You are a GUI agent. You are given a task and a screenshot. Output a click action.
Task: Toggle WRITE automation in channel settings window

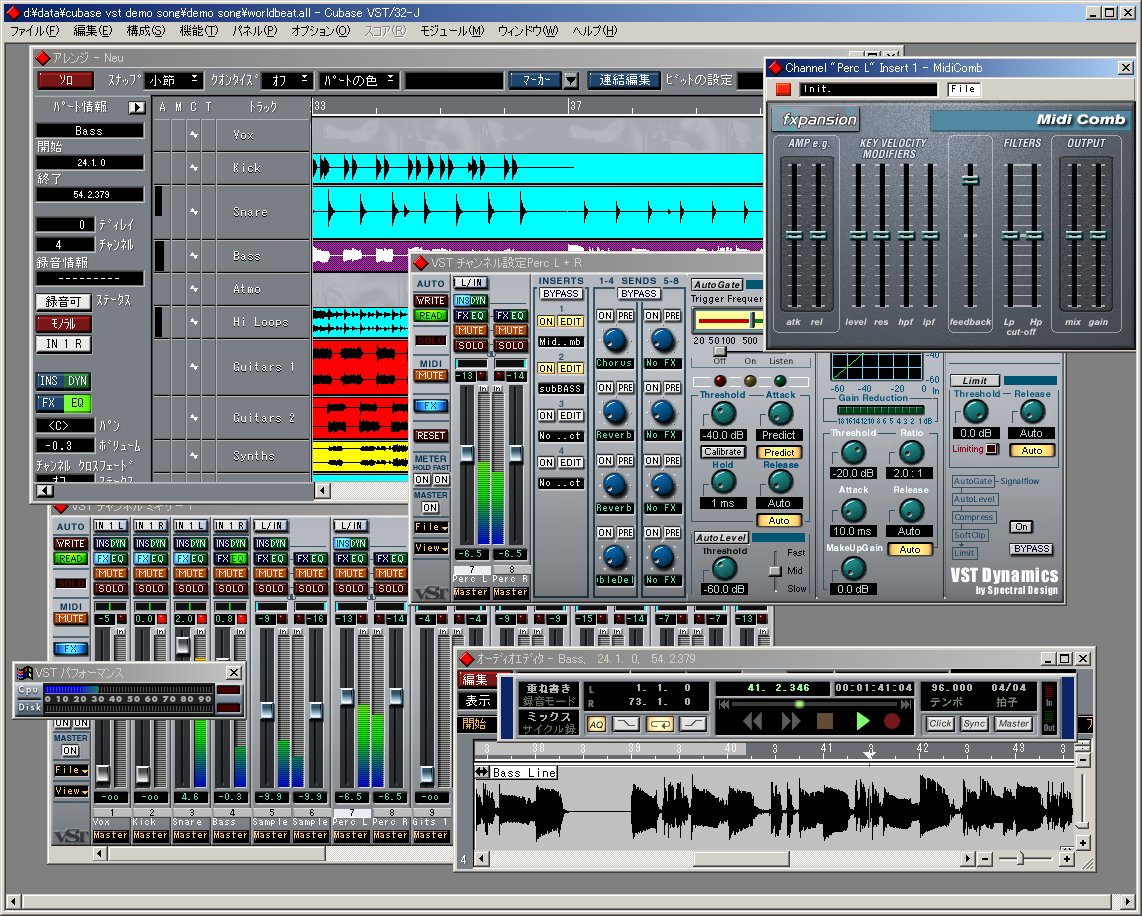point(430,300)
